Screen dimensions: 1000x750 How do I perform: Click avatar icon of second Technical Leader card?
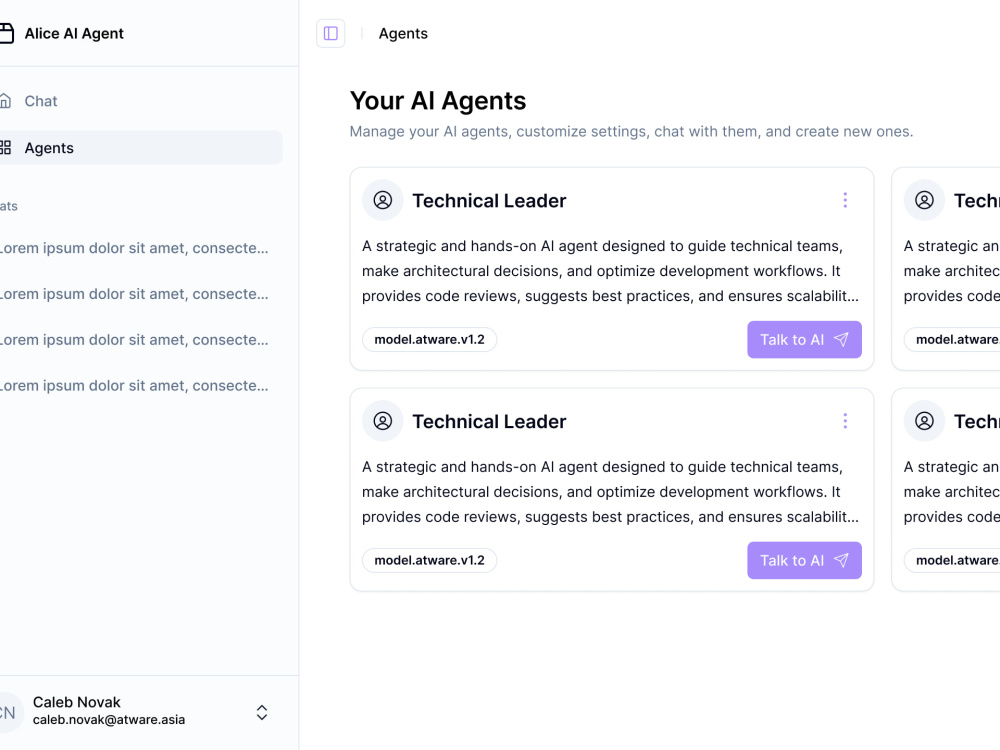pos(383,421)
